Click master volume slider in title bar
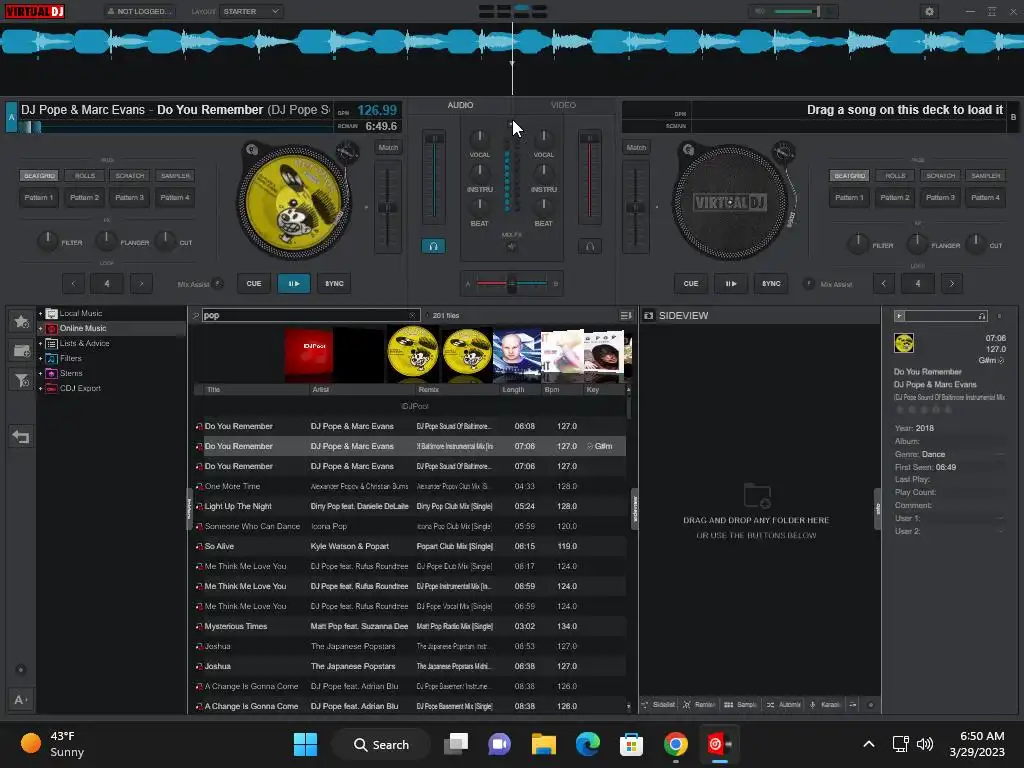 tap(795, 11)
